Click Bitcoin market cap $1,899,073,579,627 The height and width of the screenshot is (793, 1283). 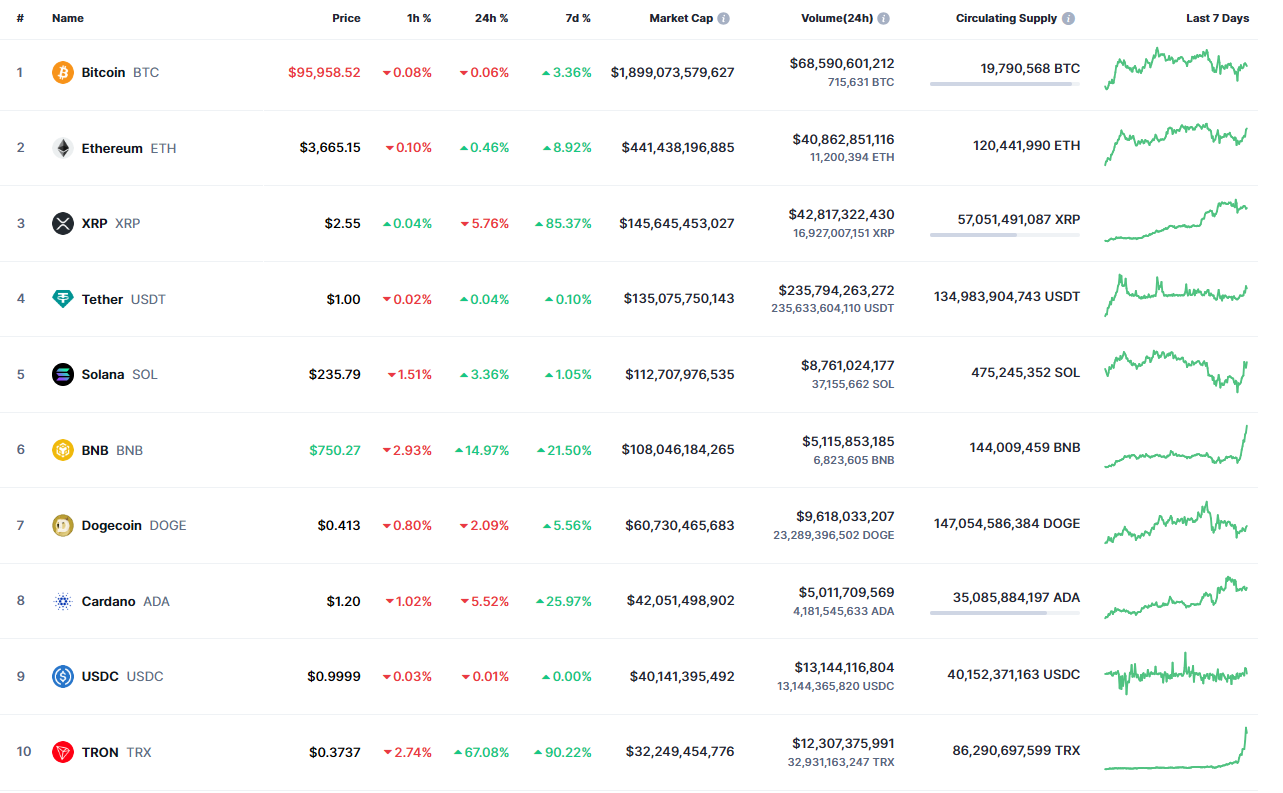pos(673,73)
